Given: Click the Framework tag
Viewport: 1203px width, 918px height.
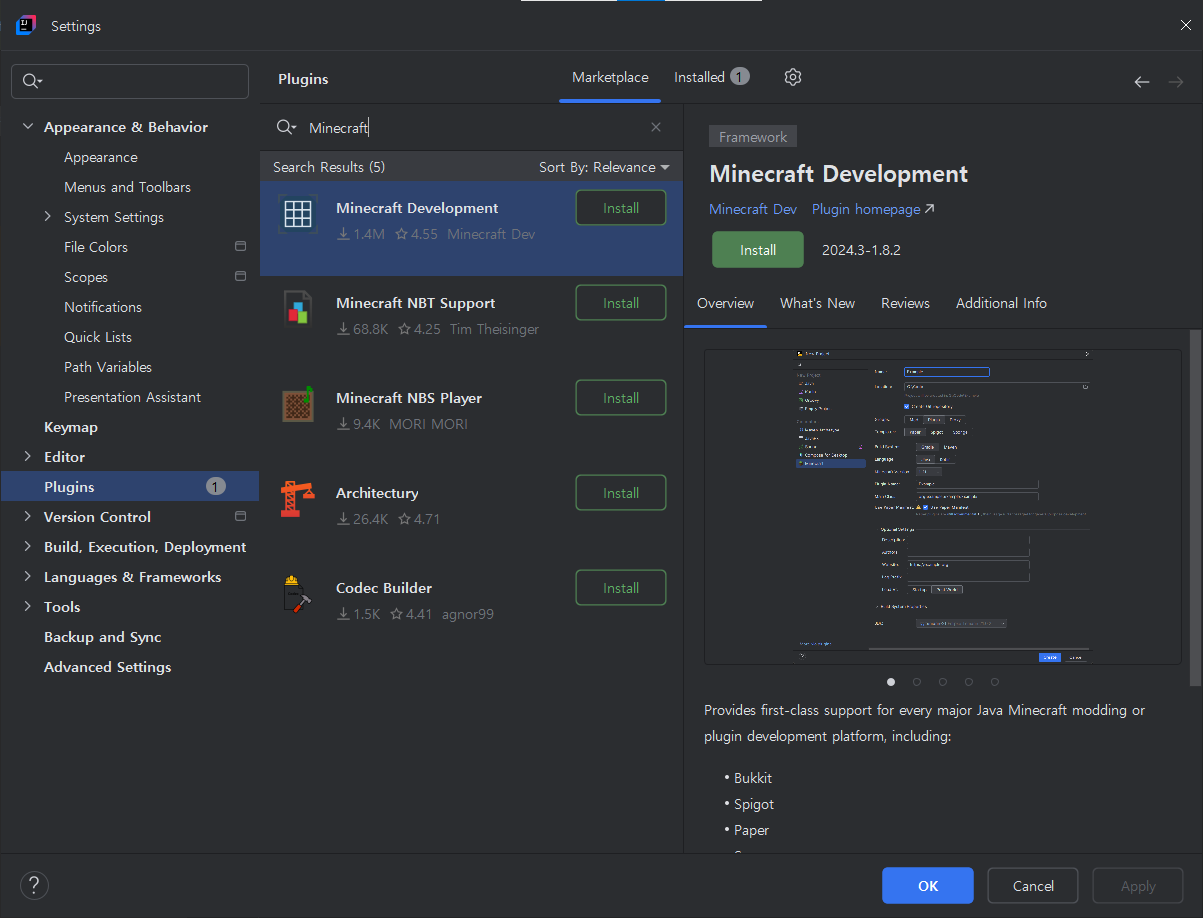Looking at the screenshot, I should 753,137.
